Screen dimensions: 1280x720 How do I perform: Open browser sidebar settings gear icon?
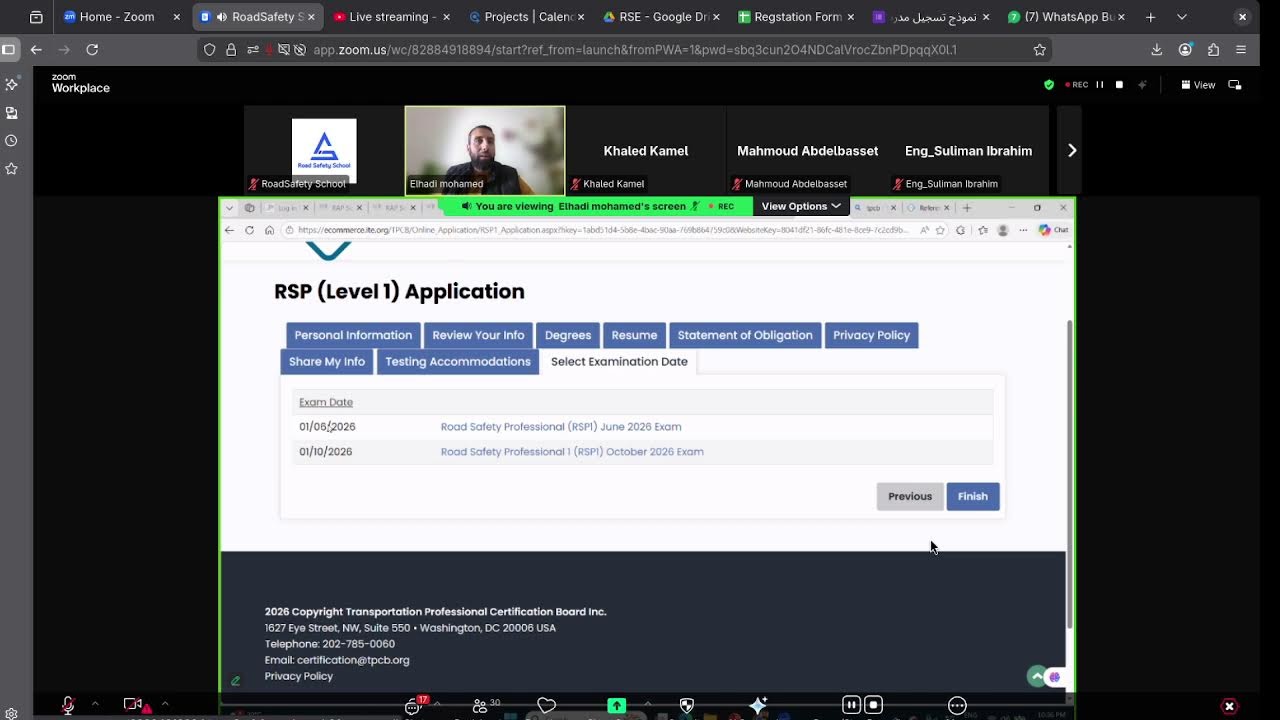click(x=12, y=714)
